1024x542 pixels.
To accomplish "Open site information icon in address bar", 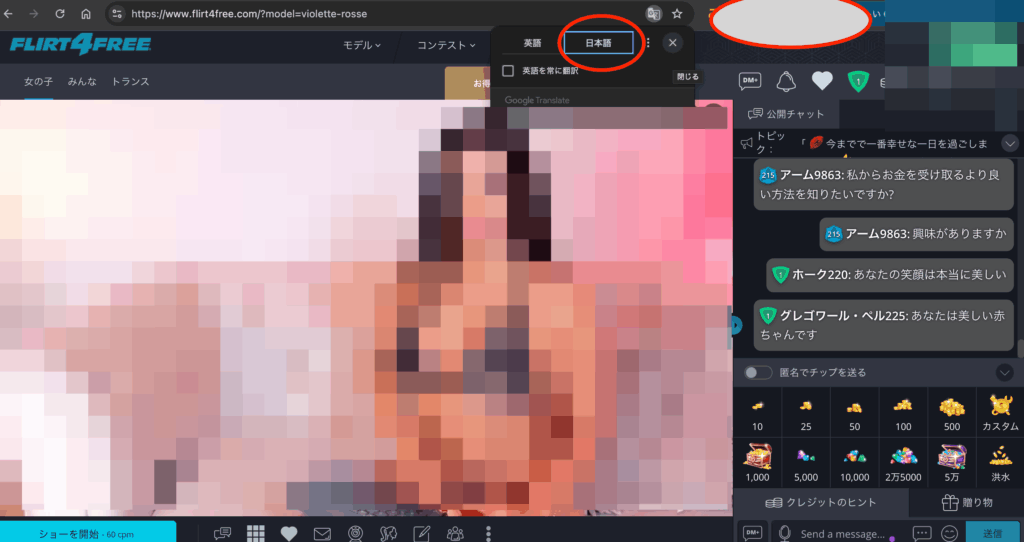I will [116, 13].
